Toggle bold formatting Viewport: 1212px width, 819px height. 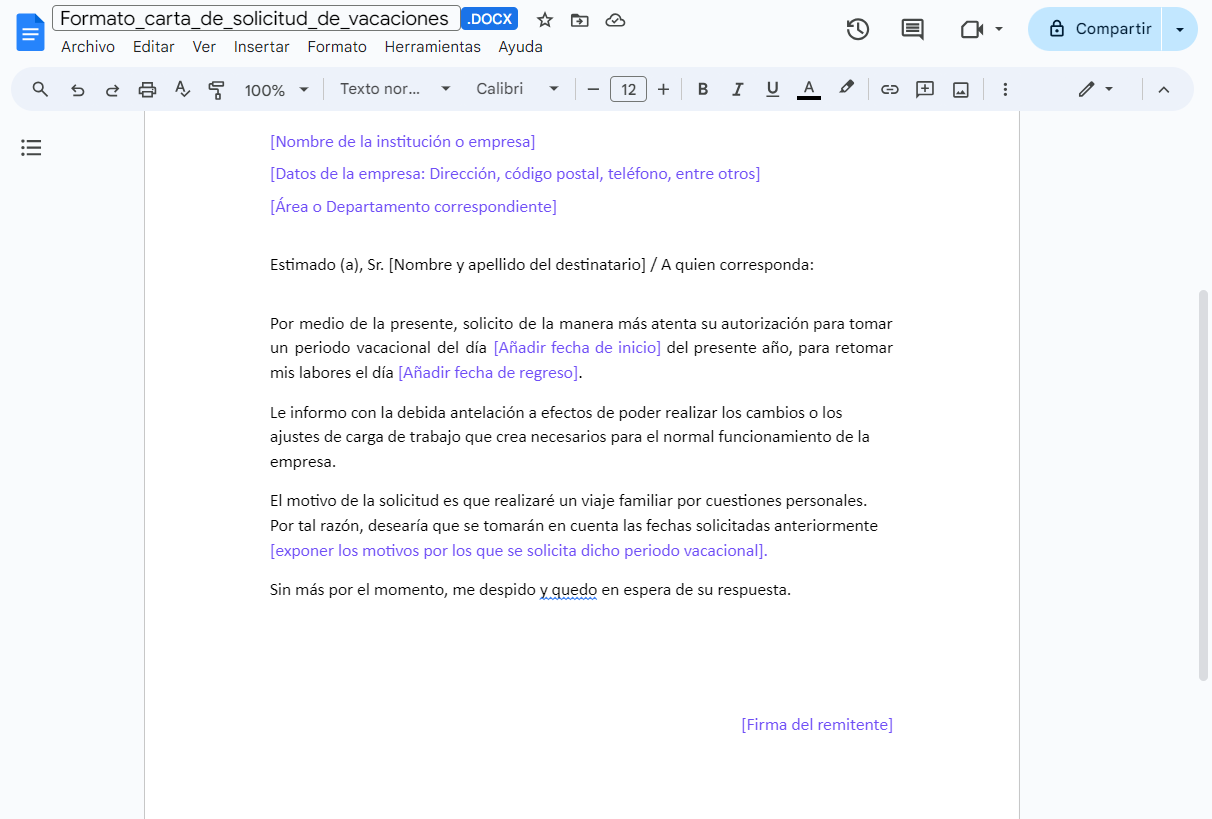(703, 89)
